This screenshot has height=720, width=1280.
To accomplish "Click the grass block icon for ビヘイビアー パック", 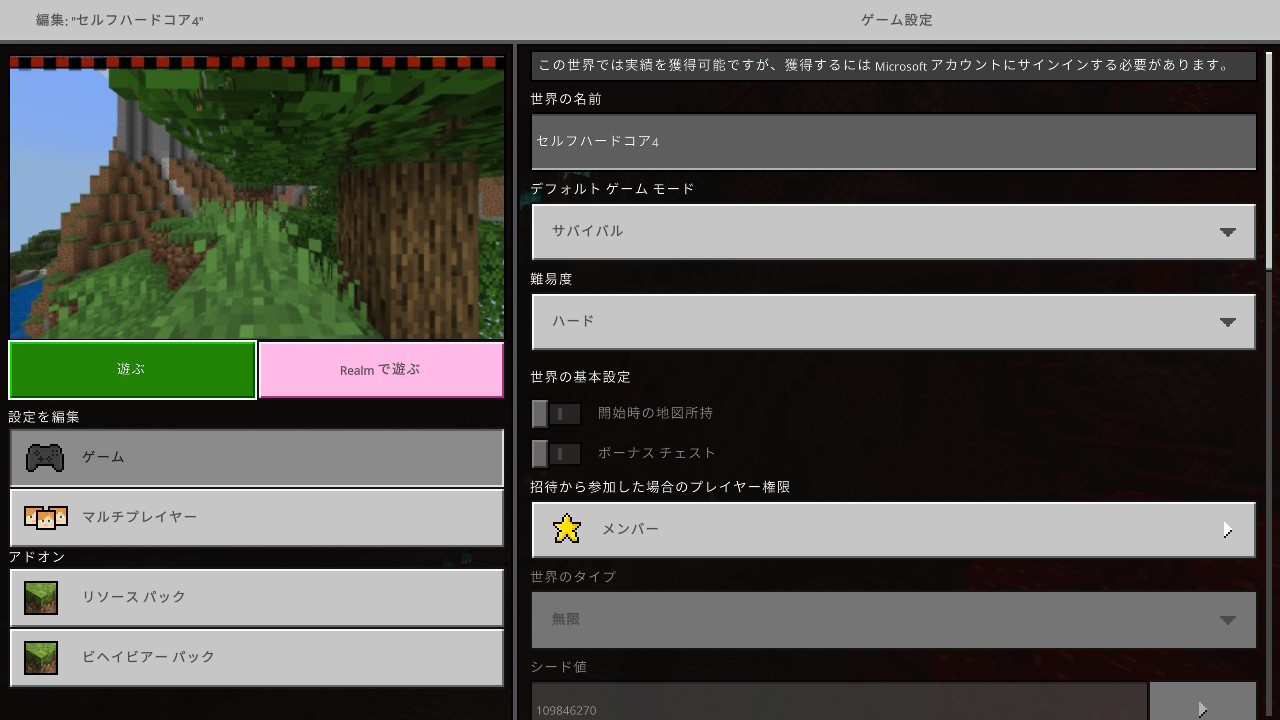I will pos(41,657).
